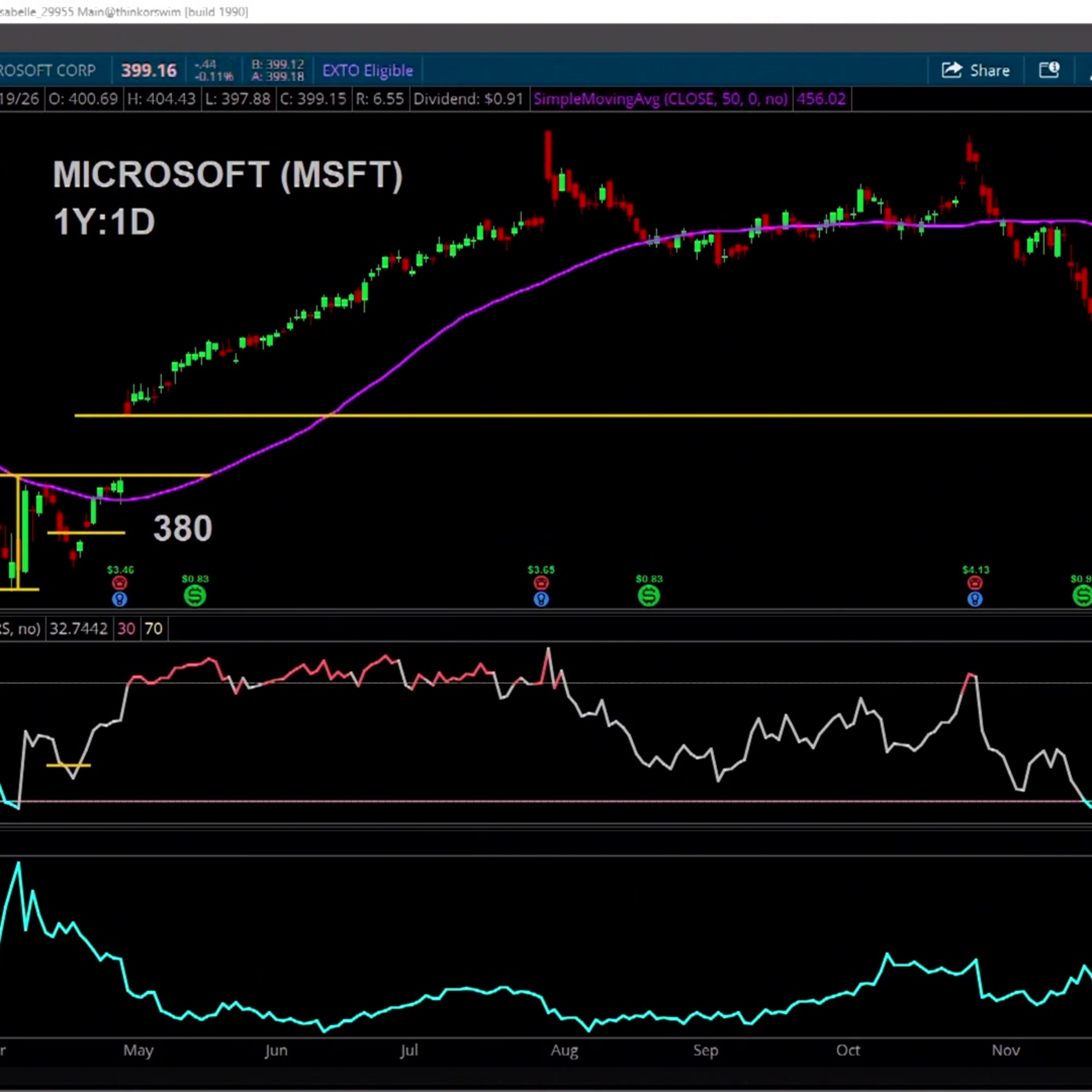Click the open value O: 400.69
The height and width of the screenshot is (1092, 1092).
click(83, 99)
